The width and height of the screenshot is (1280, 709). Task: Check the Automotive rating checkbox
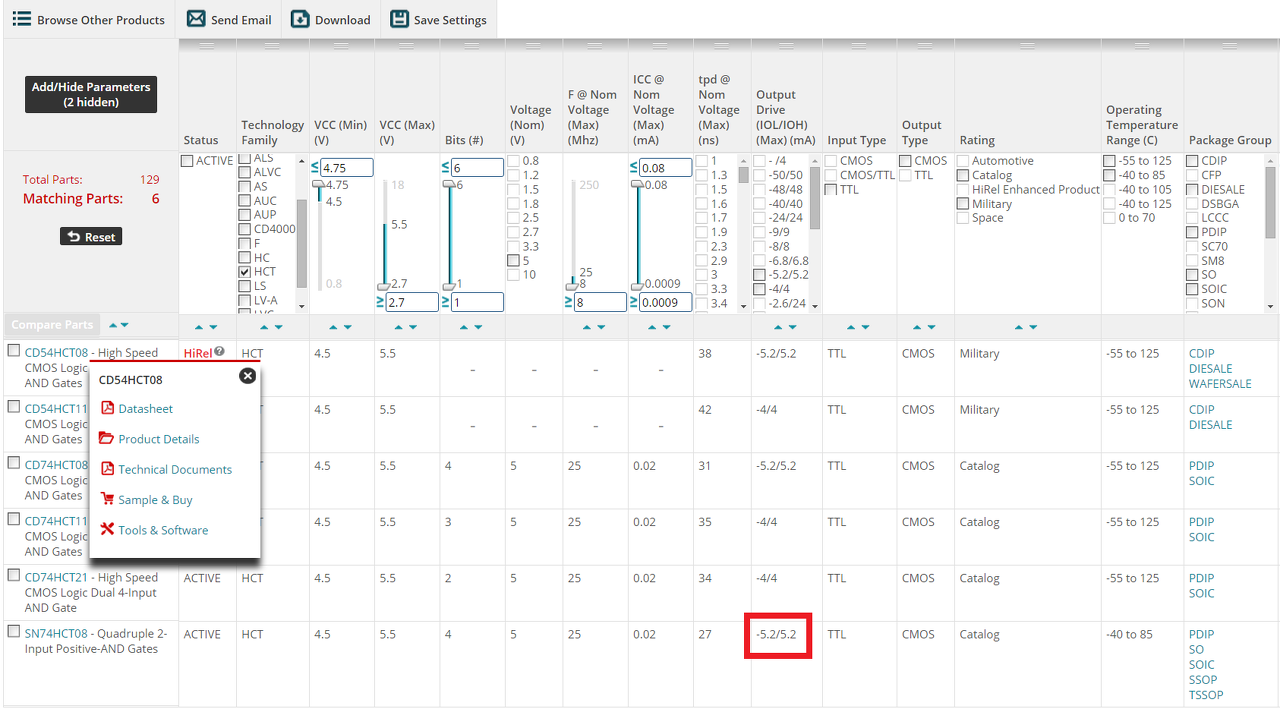coord(963,161)
